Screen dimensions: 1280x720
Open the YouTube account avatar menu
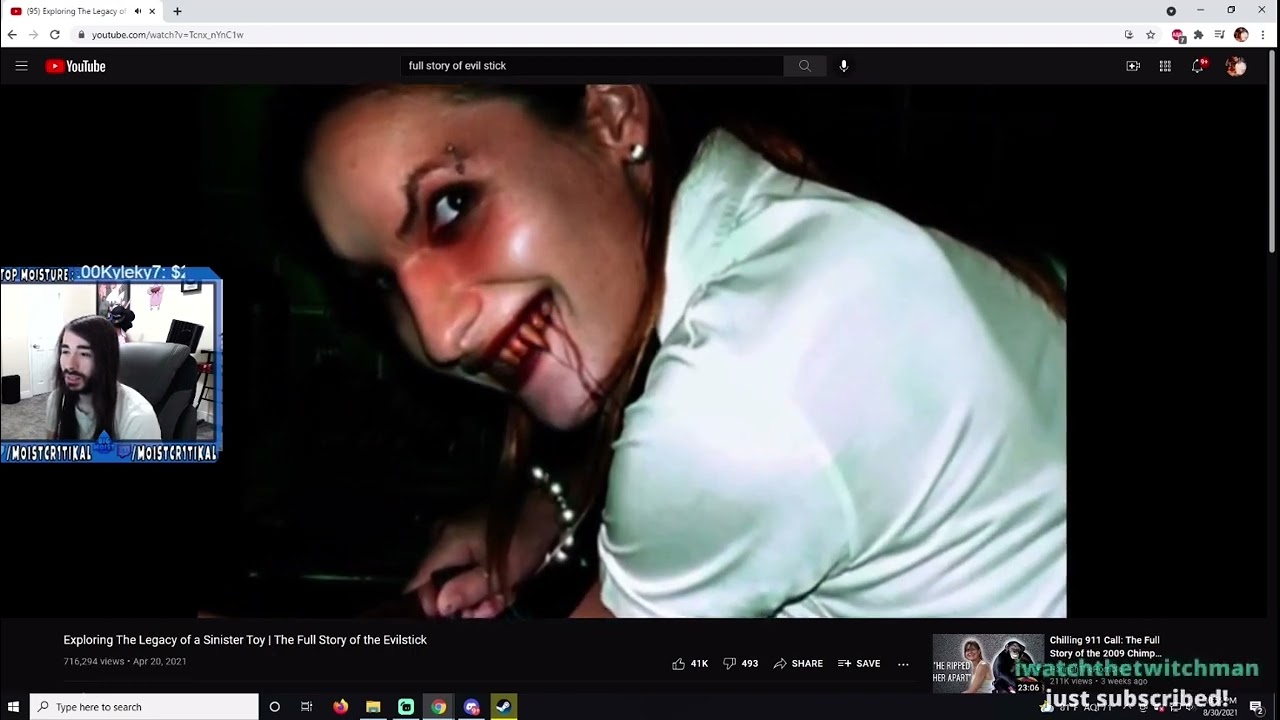(x=1236, y=66)
